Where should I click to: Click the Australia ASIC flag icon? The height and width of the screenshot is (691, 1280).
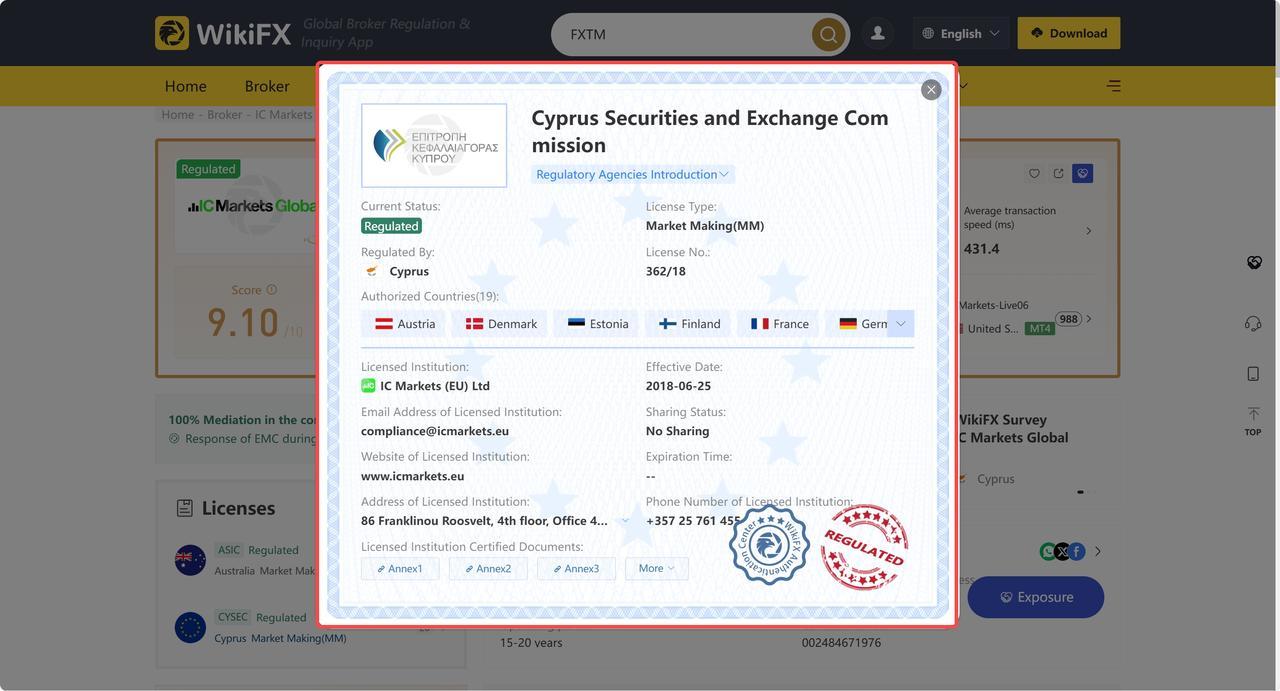[190, 560]
